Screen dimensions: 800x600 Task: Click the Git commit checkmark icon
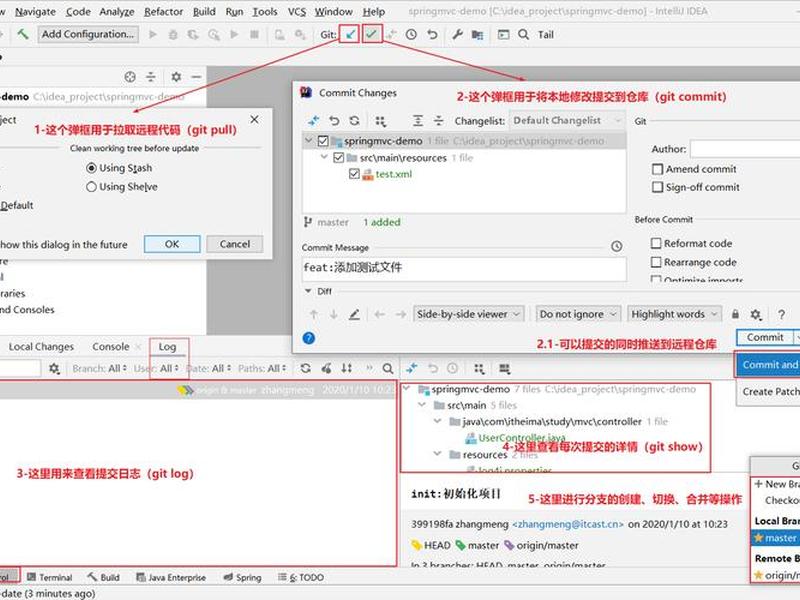[371, 34]
